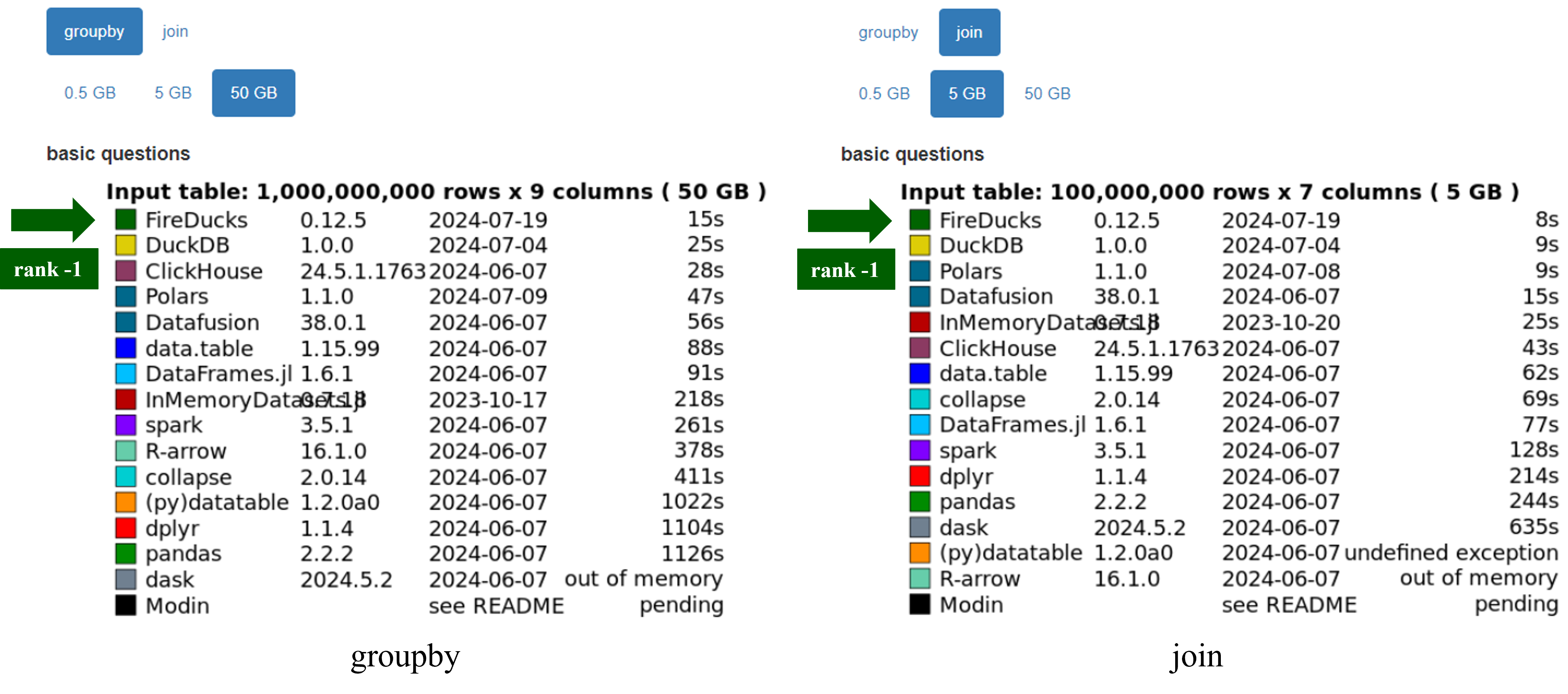Click the data.table blue legend swatch
This screenshot has width=1568, height=694.
pyautogui.click(x=126, y=348)
